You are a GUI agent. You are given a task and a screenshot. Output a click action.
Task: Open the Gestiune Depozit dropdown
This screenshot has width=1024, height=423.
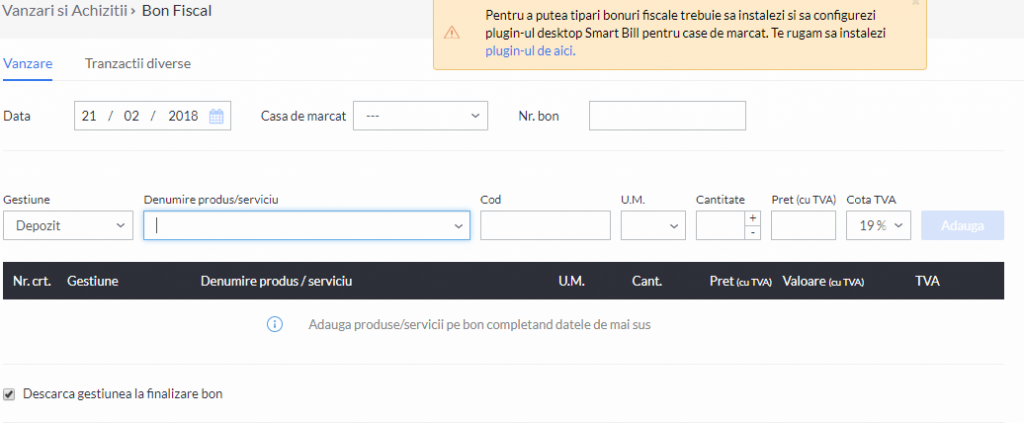click(x=68, y=225)
